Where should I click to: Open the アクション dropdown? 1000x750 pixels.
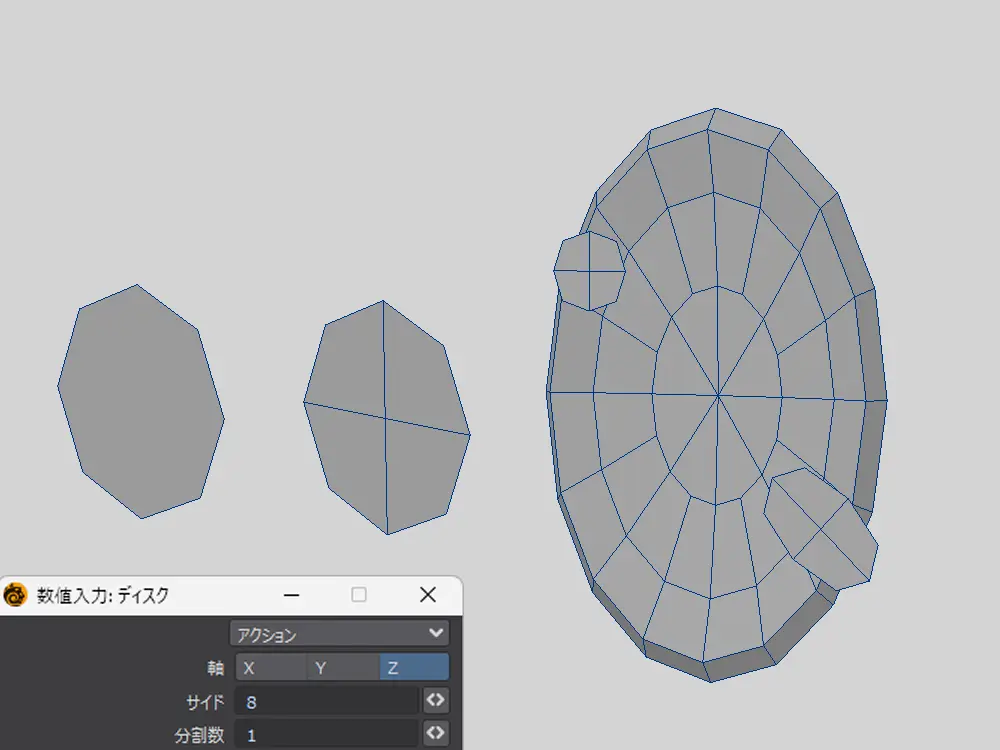pos(339,634)
